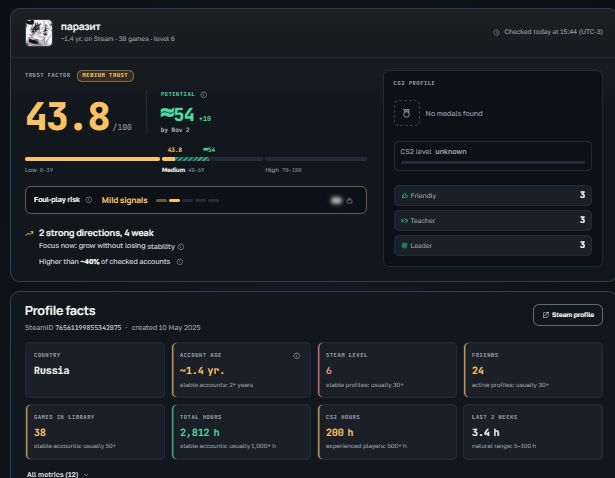Open the Potential info icon
Viewport: 615px width, 478px height.
tap(204, 95)
